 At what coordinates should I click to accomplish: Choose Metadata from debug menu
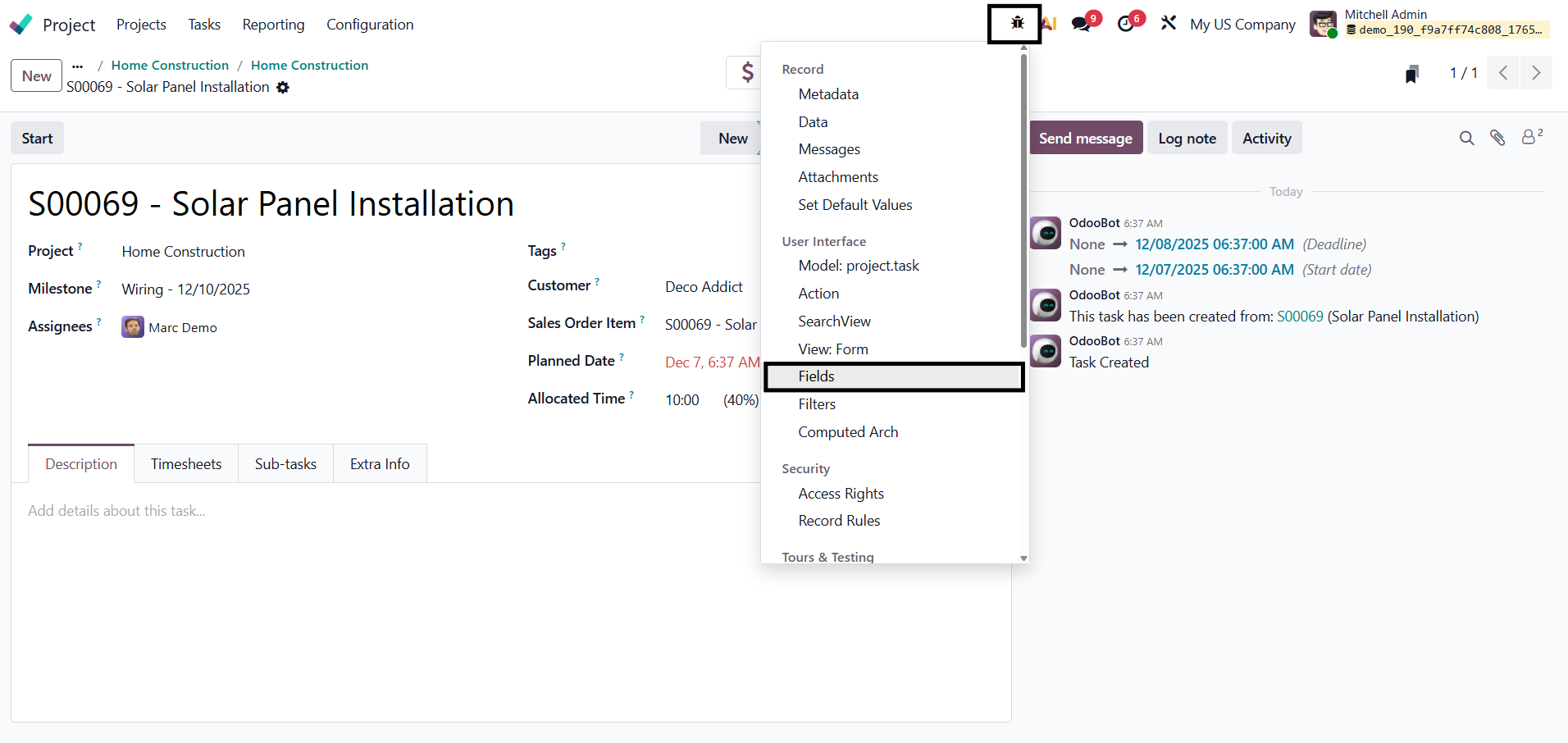click(x=828, y=94)
